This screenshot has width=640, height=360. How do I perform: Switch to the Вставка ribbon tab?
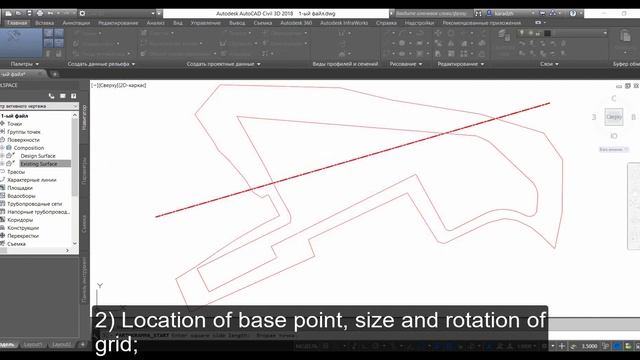coord(44,23)
